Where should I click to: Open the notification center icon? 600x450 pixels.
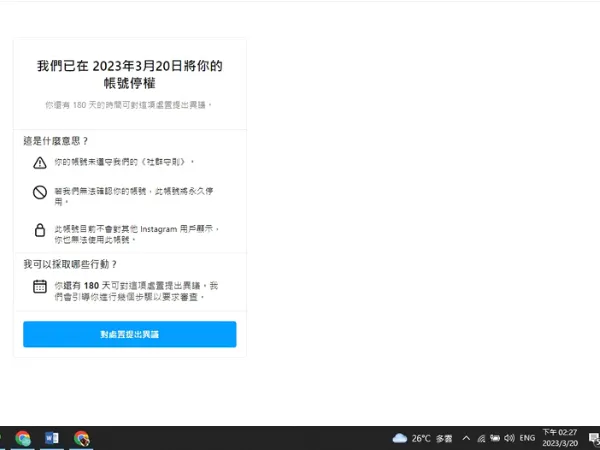pyautogui.click(x=594, y=438)
